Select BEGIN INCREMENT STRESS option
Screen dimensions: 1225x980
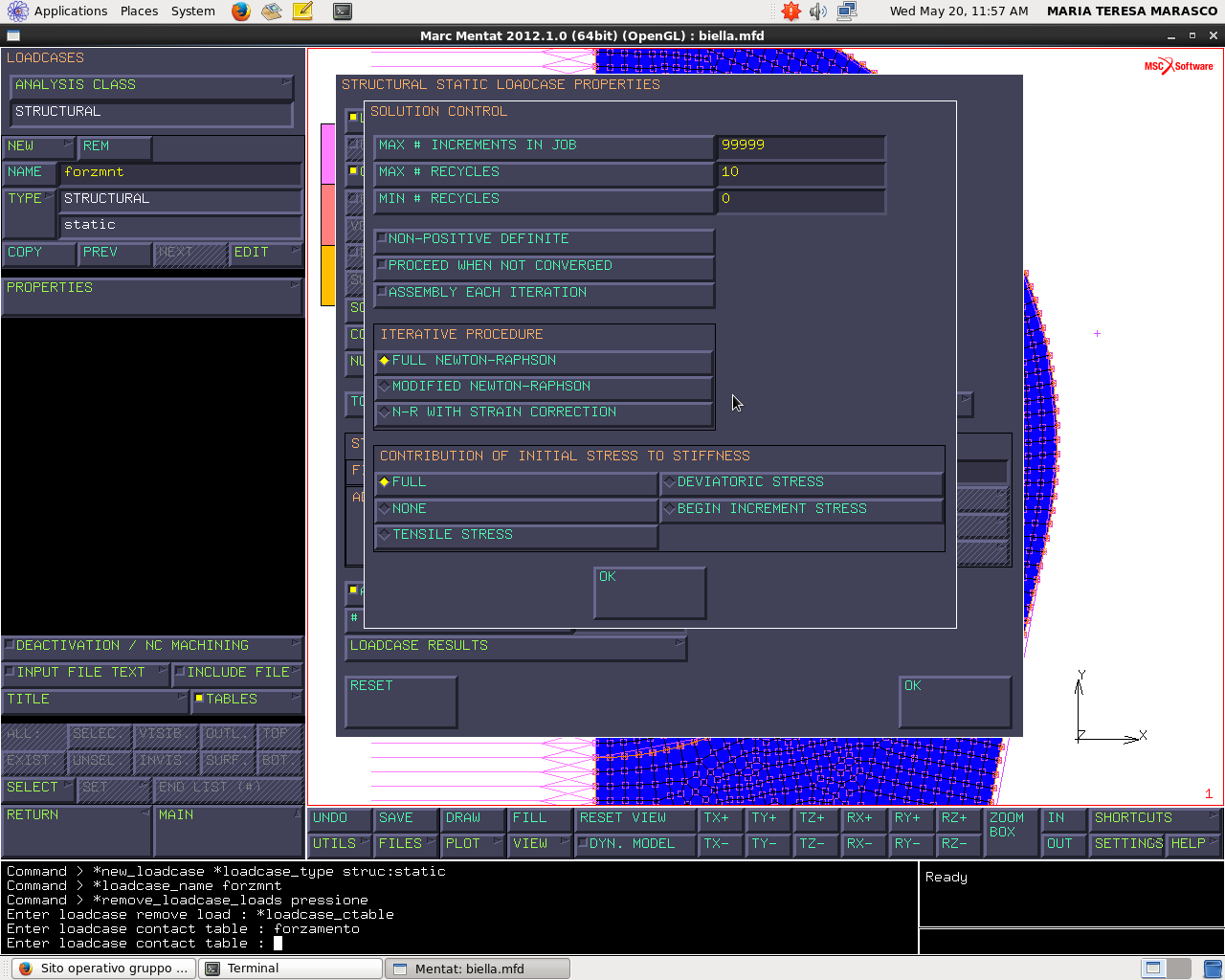[802, 509]
